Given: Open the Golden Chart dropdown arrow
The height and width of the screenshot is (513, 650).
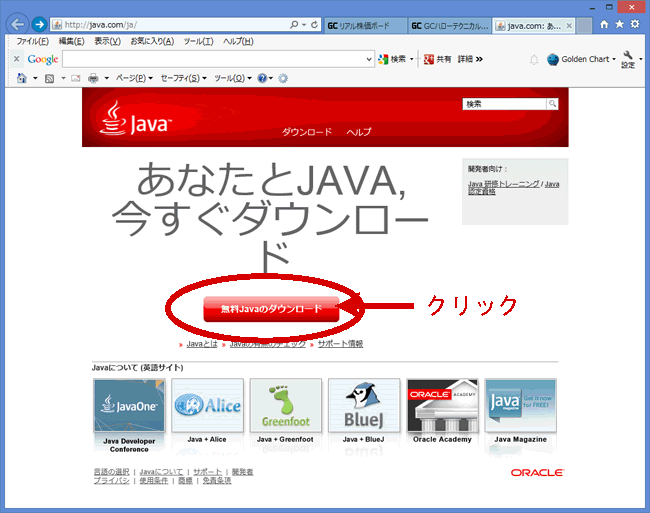Looking at the screenshot, I should coord(614,59).
